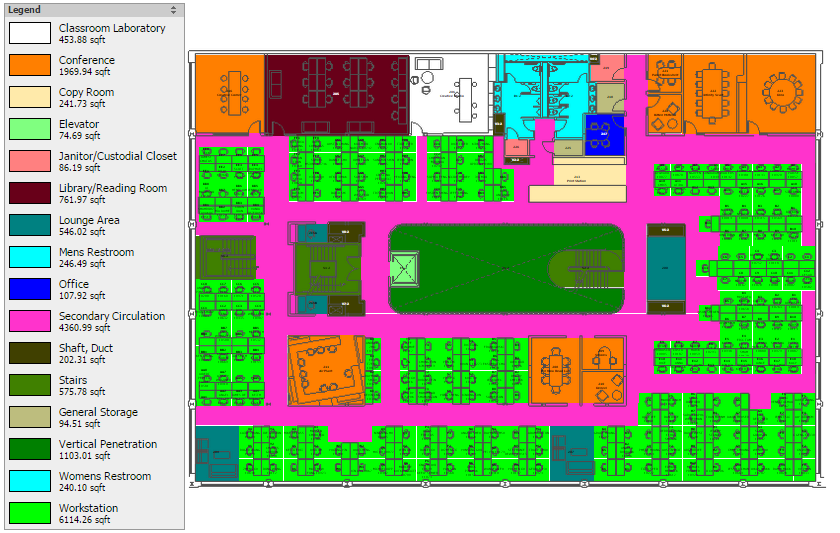Click the Vertical Penetration legend label
840x533 pixels.
[x=108, y=444]
